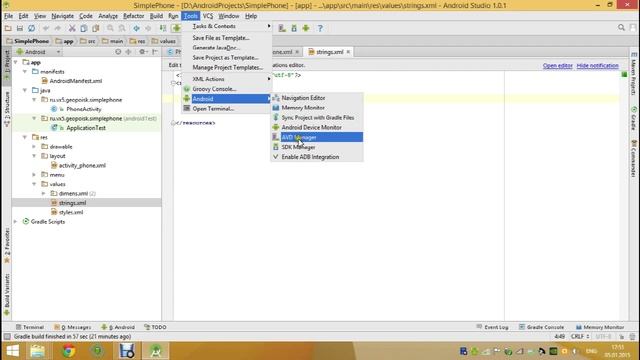Click the Copy toolbar icon

click(84, 28)
